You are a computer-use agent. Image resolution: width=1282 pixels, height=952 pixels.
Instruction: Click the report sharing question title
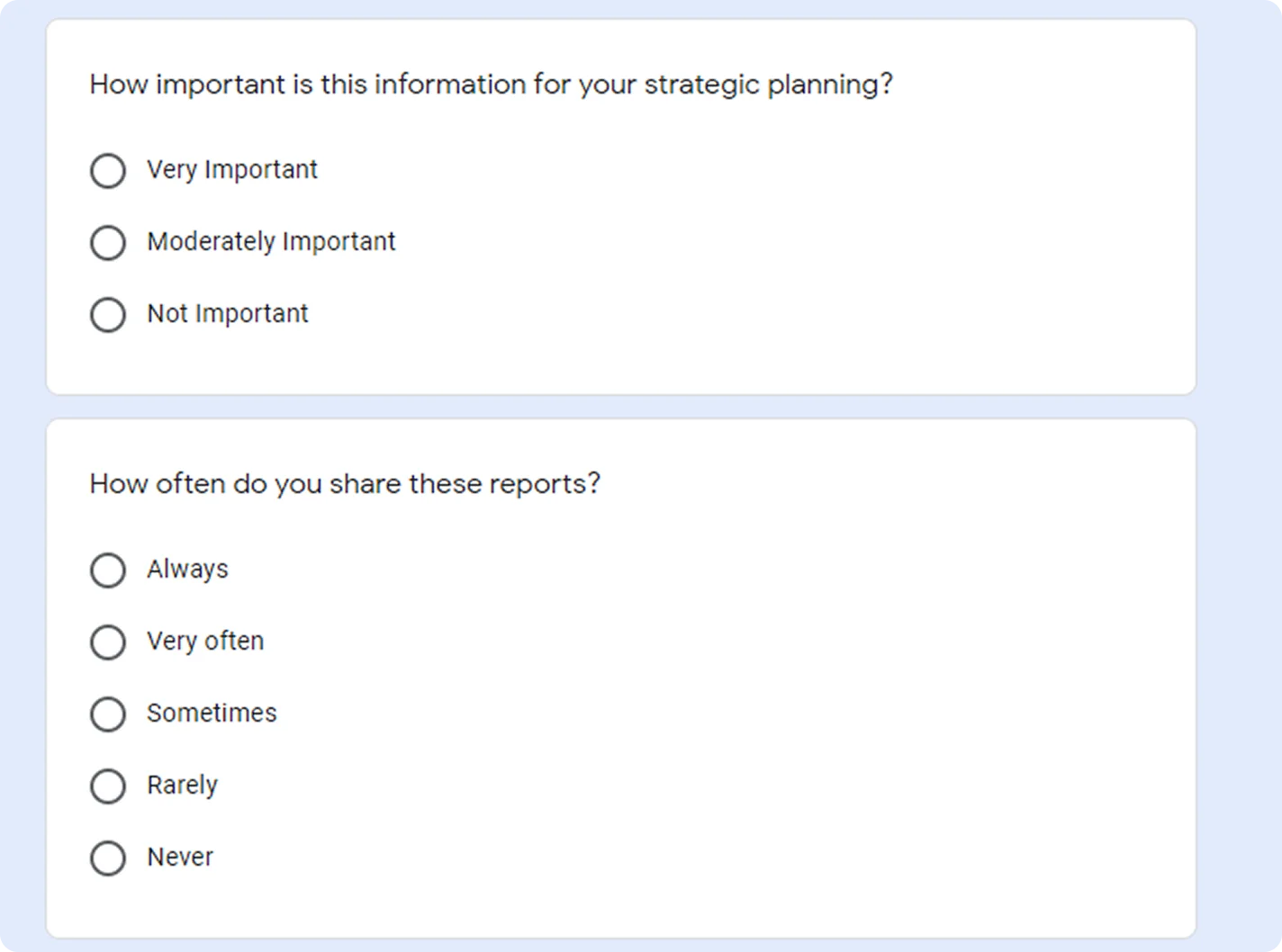coord(347,483)
